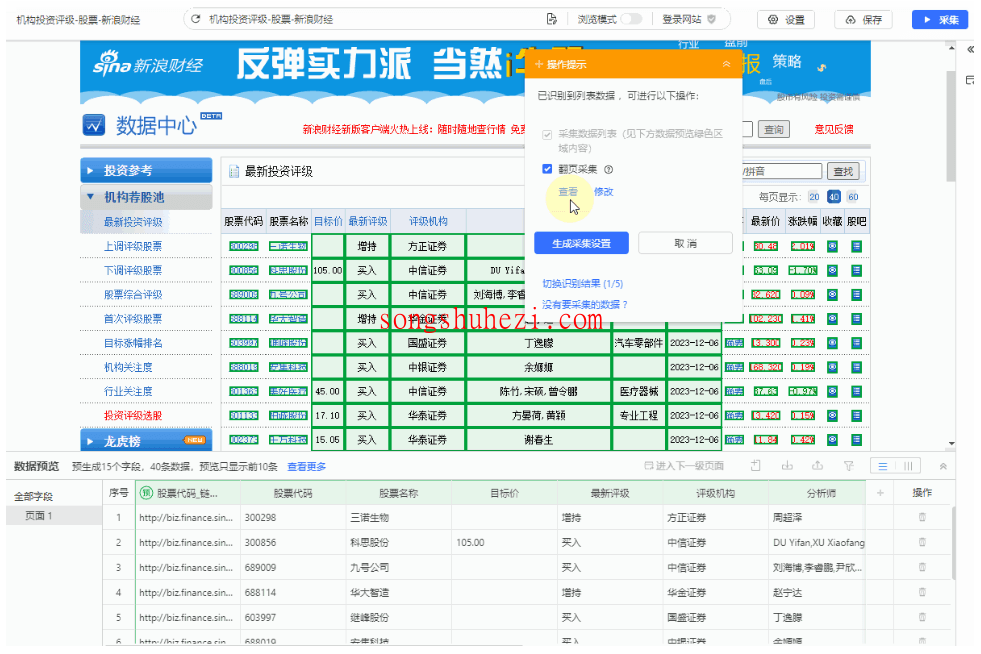Sort by the 评级机构 column header
This screenshot has height=654, width=981.
[x=428, y=222]
